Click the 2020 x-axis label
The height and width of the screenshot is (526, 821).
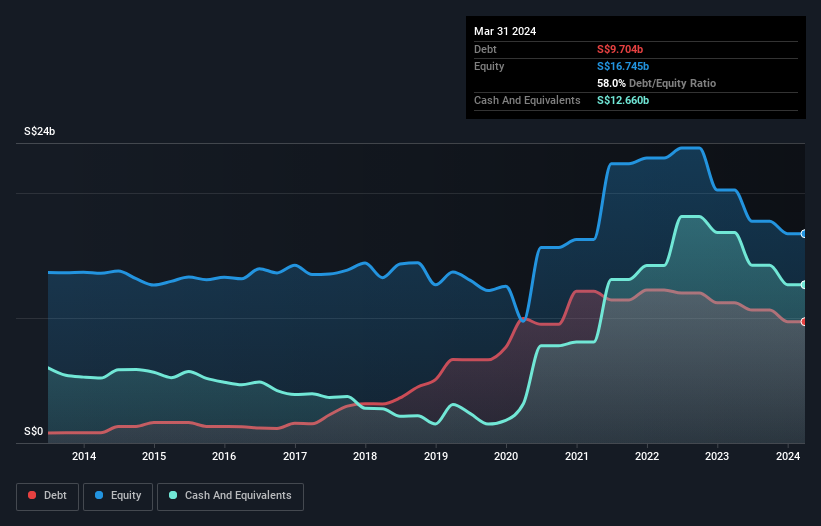click(x=506, y=456)
